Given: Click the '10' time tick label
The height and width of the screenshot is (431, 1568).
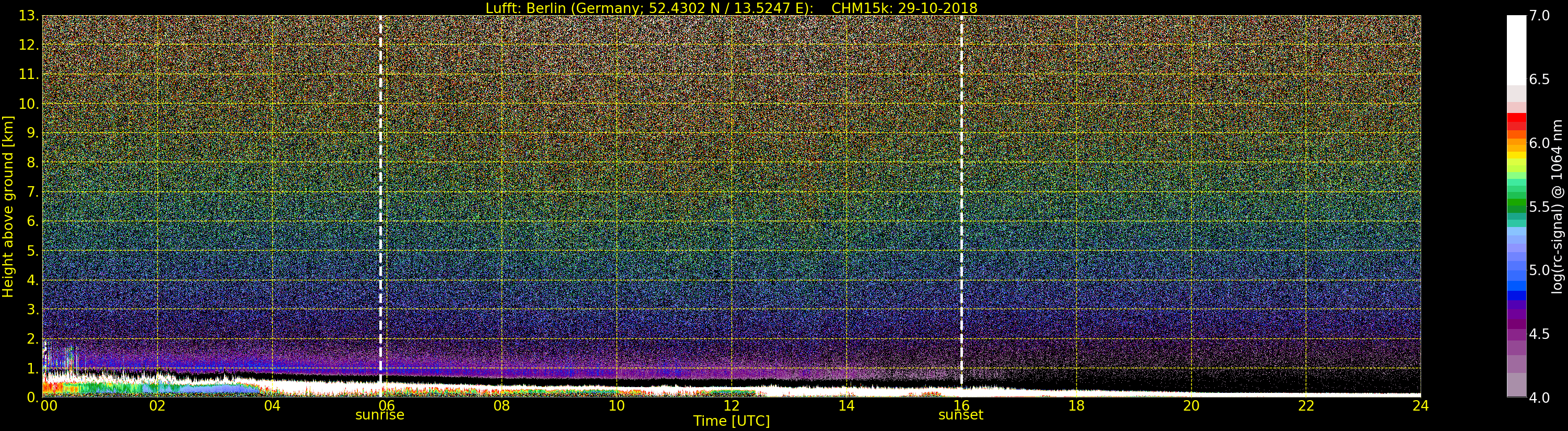Looking at the screenshot, I should [x=617, y=405].
